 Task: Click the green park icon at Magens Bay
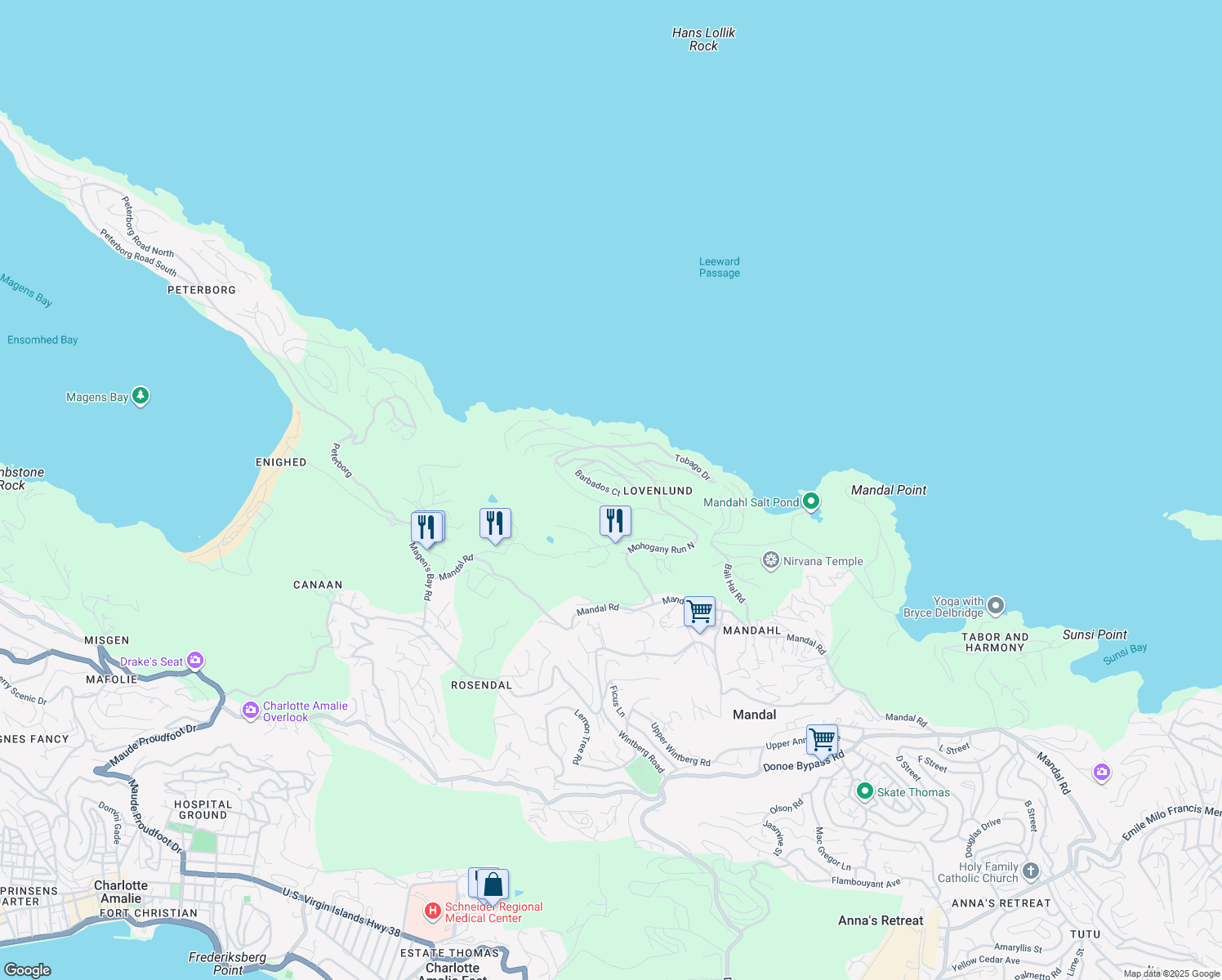point(140,395)
